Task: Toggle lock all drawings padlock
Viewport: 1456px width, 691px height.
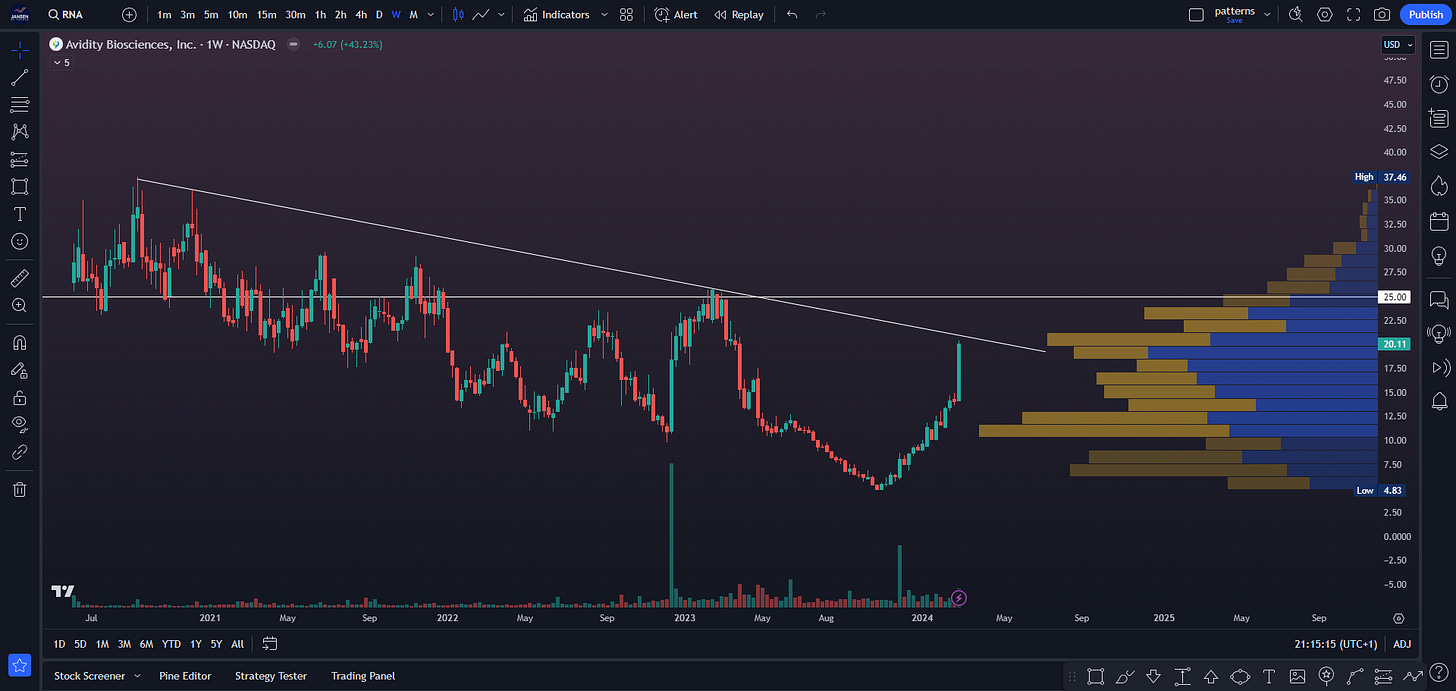Action: point(20,398)
